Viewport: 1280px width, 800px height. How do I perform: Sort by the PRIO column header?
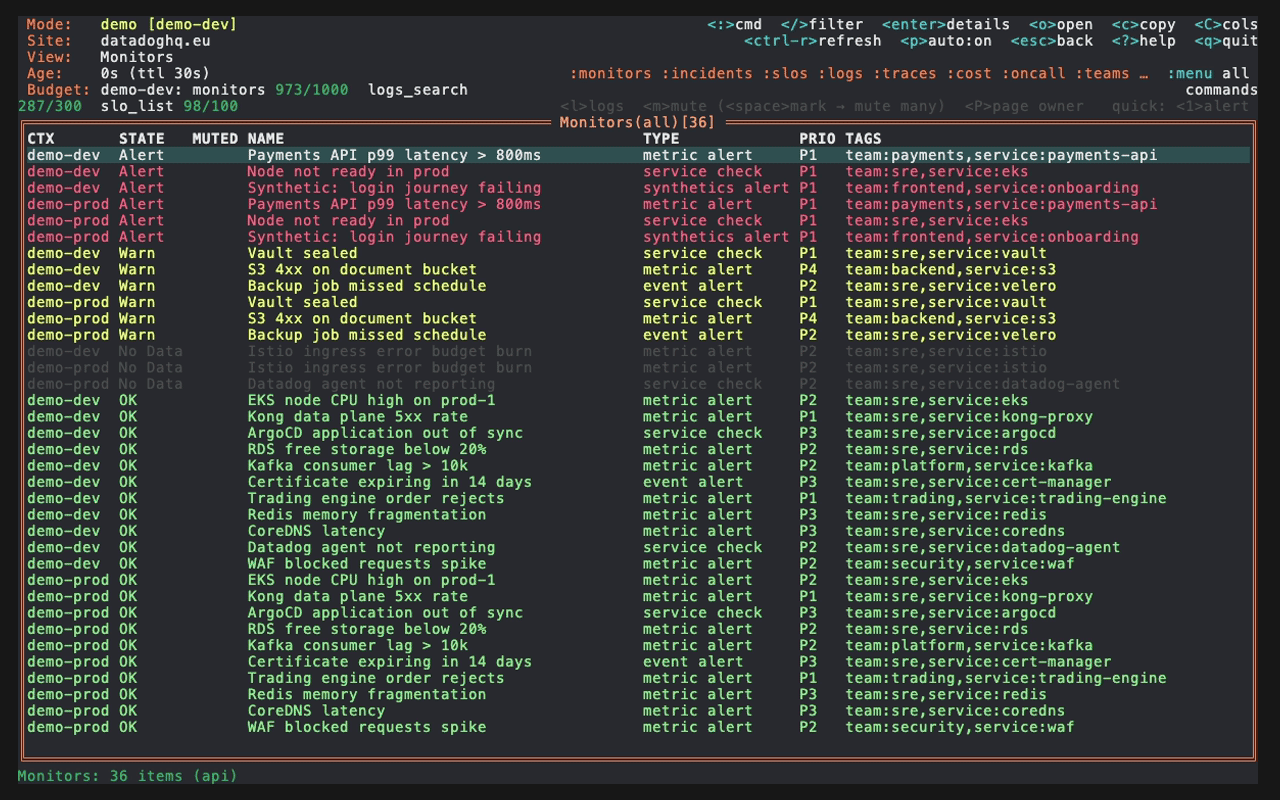click(817, 139)
